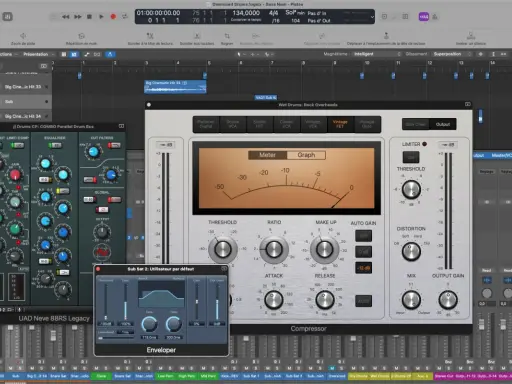Switch compressor display to Meter

click(267, 155)
